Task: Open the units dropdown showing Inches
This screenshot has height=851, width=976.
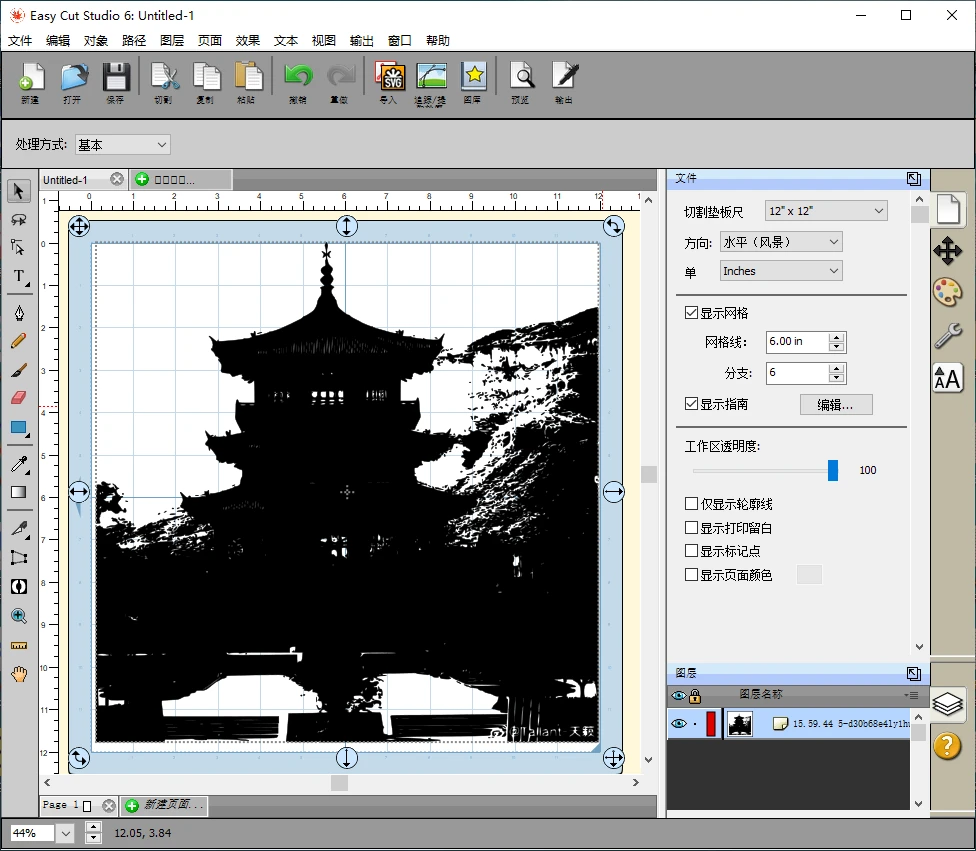Action: coord(780,270)
